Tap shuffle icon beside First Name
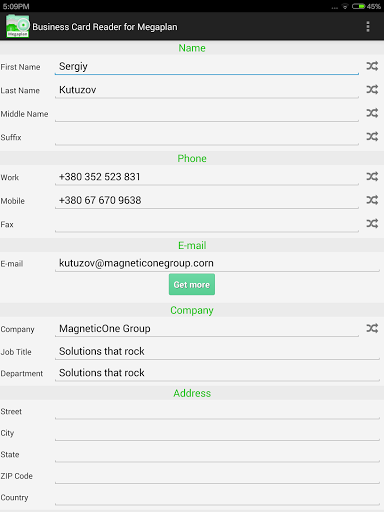The height and width of the screenshot is (512, 384). (372, 66)
